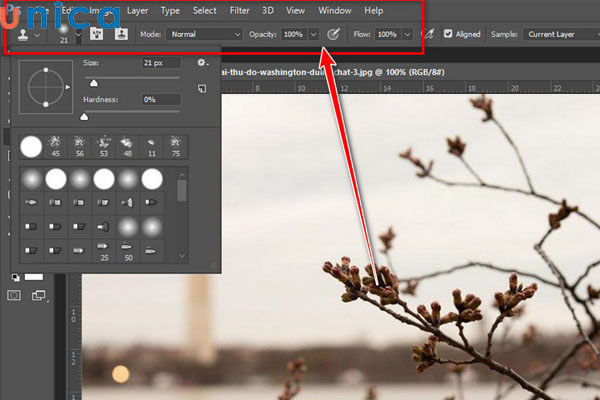Image resolution: width=600 pixels, height=400 pixels.
Task: Click the Clone Stamp tool preset icon
Action: [21, 34]
